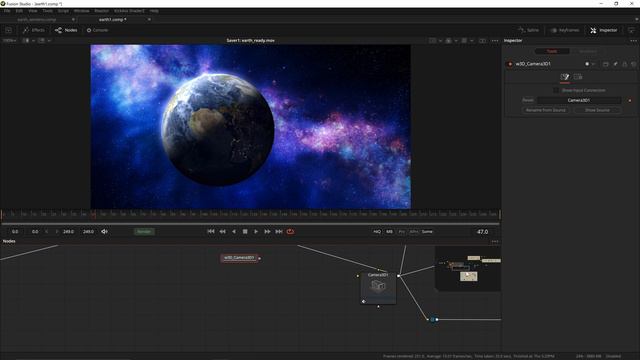The height and width of the screenshot is (360, 640).
Task: Play the composition in reverse
Action: coord(234,231)
